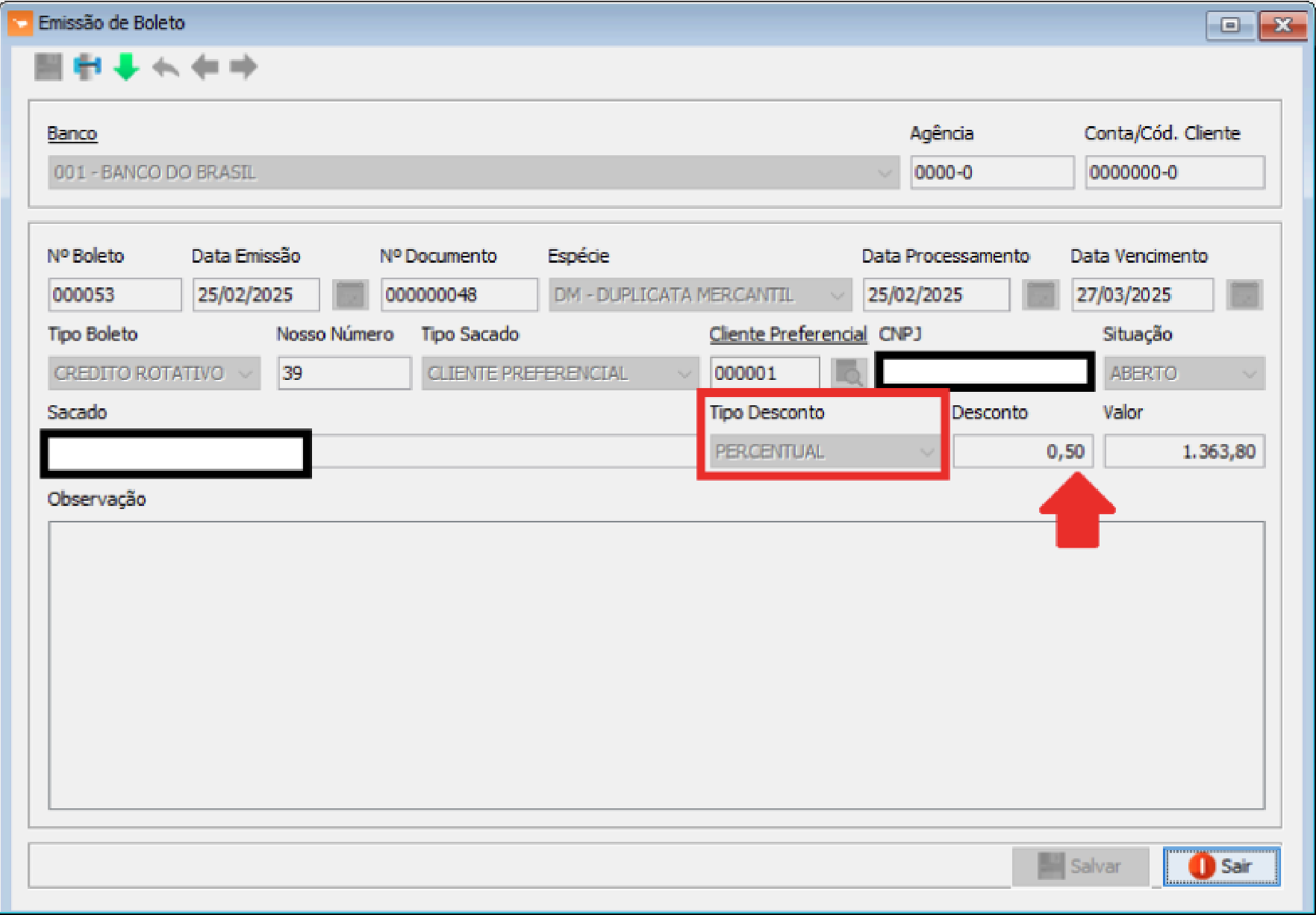The width and height of the screenshot is (1316, 915).
Task: Click the green down arrow toolbar icon
Action: click(126, 67)
